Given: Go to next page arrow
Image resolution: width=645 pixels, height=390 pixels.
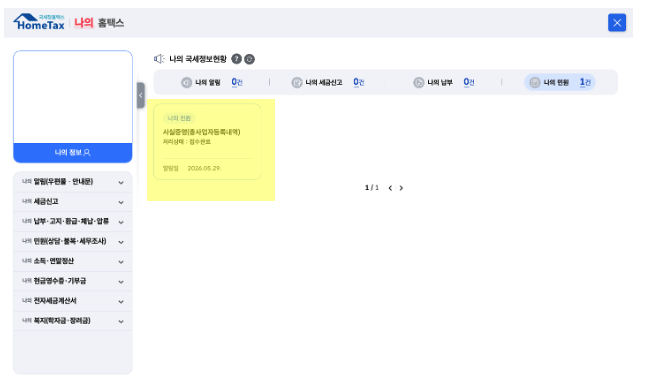Looking at the screenshot, I should 401,188.
